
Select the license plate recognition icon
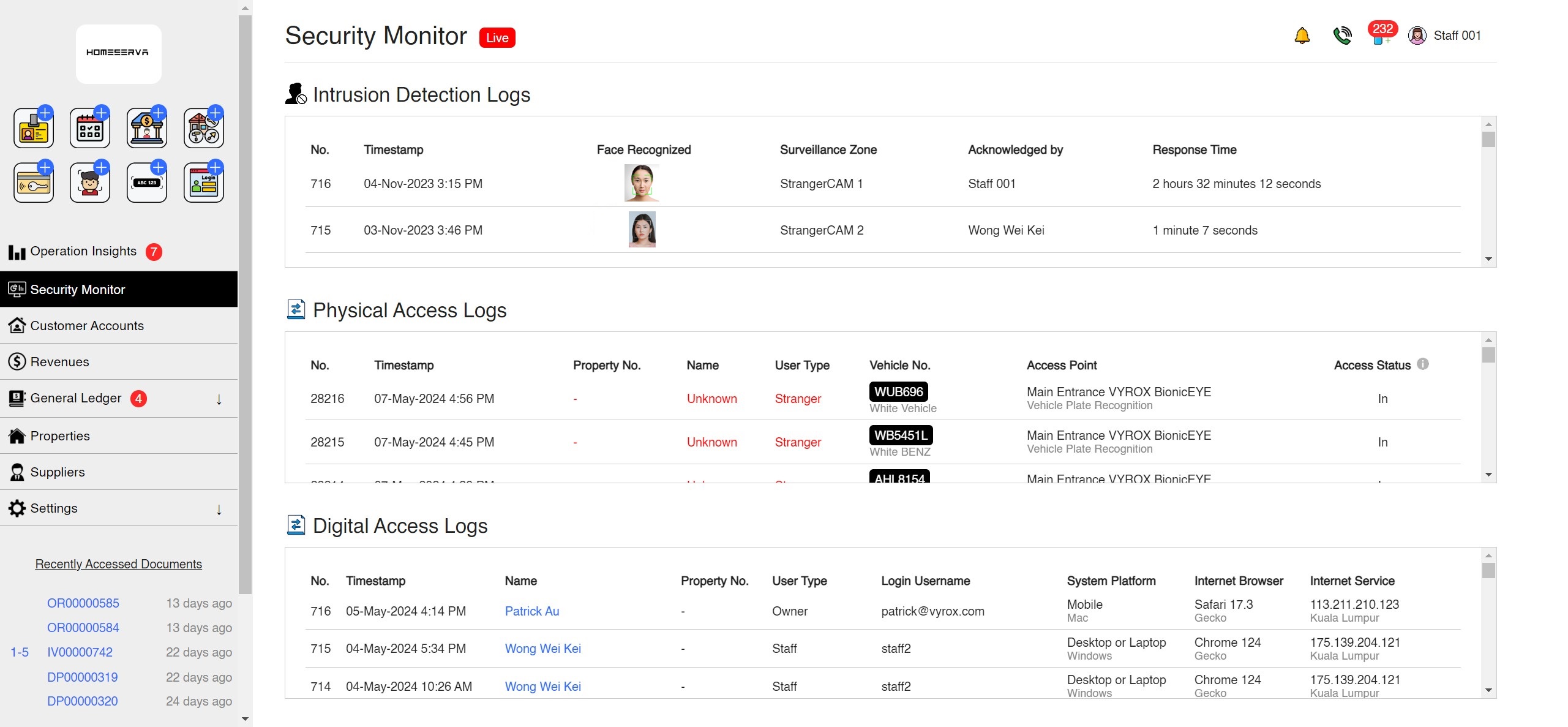(146, 181)
